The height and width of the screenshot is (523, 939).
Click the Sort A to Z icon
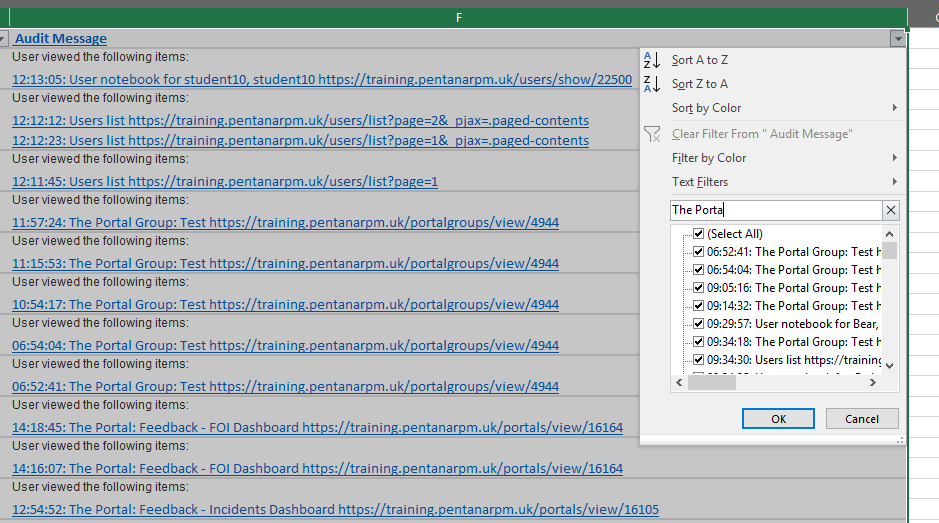[x=652, y=60]
